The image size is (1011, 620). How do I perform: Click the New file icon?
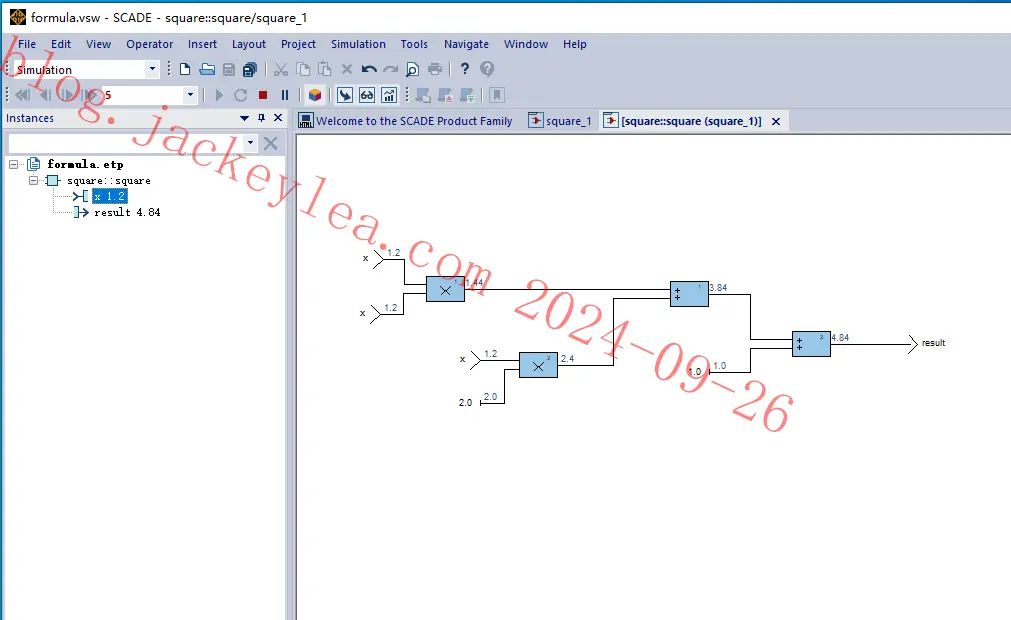pos(185,69)
